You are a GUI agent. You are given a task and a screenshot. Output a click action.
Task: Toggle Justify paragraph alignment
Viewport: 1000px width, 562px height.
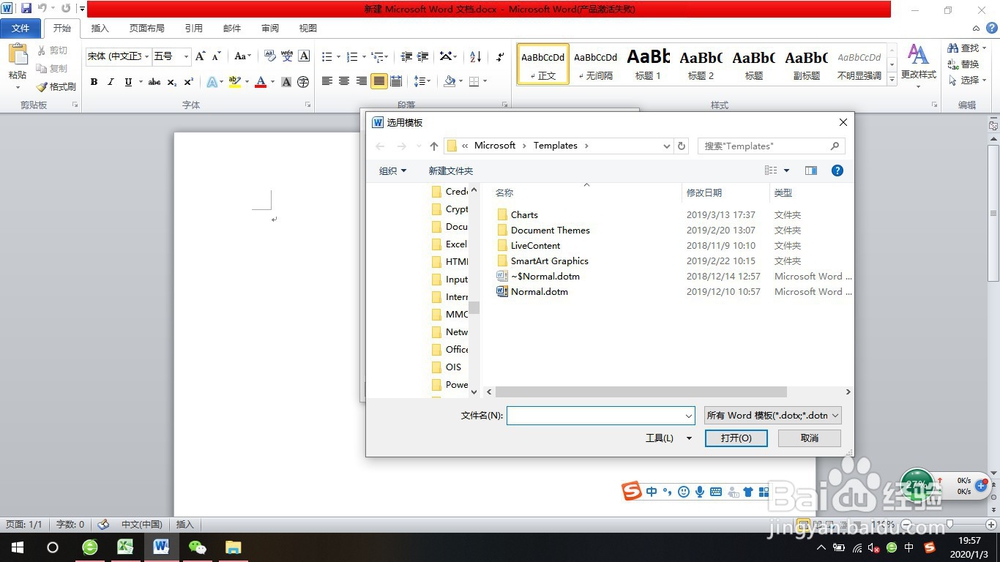coord(379,81)
